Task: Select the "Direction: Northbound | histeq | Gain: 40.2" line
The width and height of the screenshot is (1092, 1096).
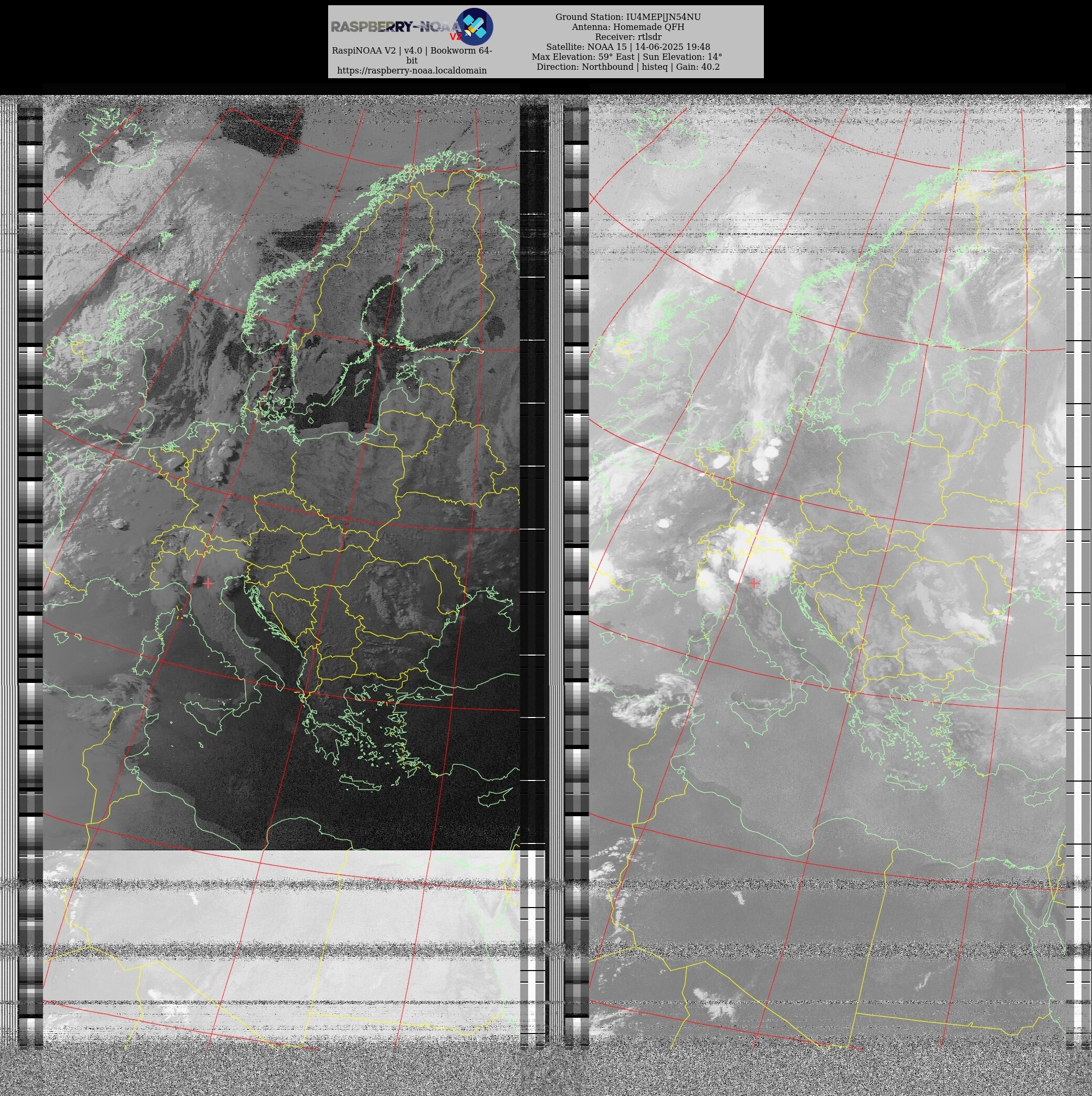Action: 628,67
